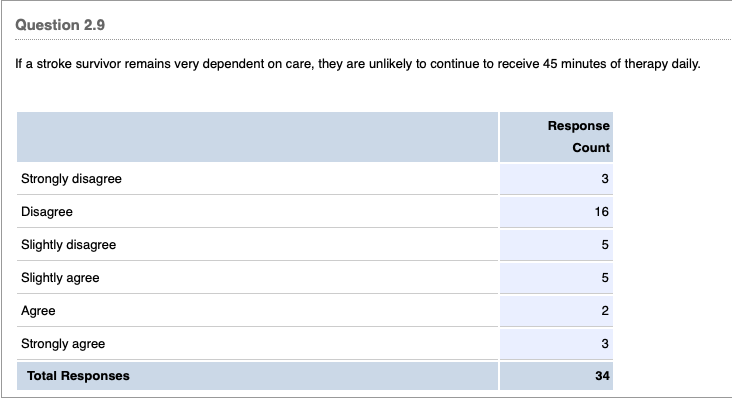
Task: Select the Slightly disagree row label
Action: pyautogui.click(x=69, y=245)
